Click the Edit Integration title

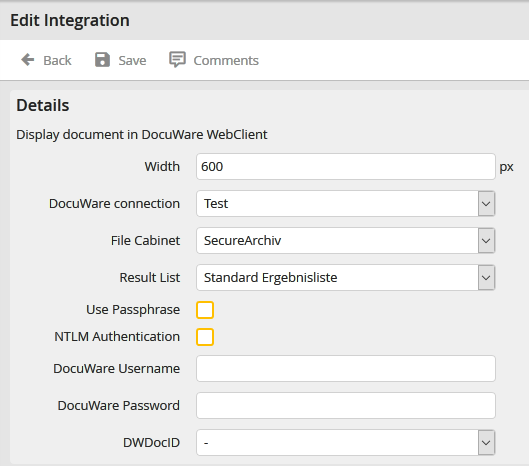(70, 21)
